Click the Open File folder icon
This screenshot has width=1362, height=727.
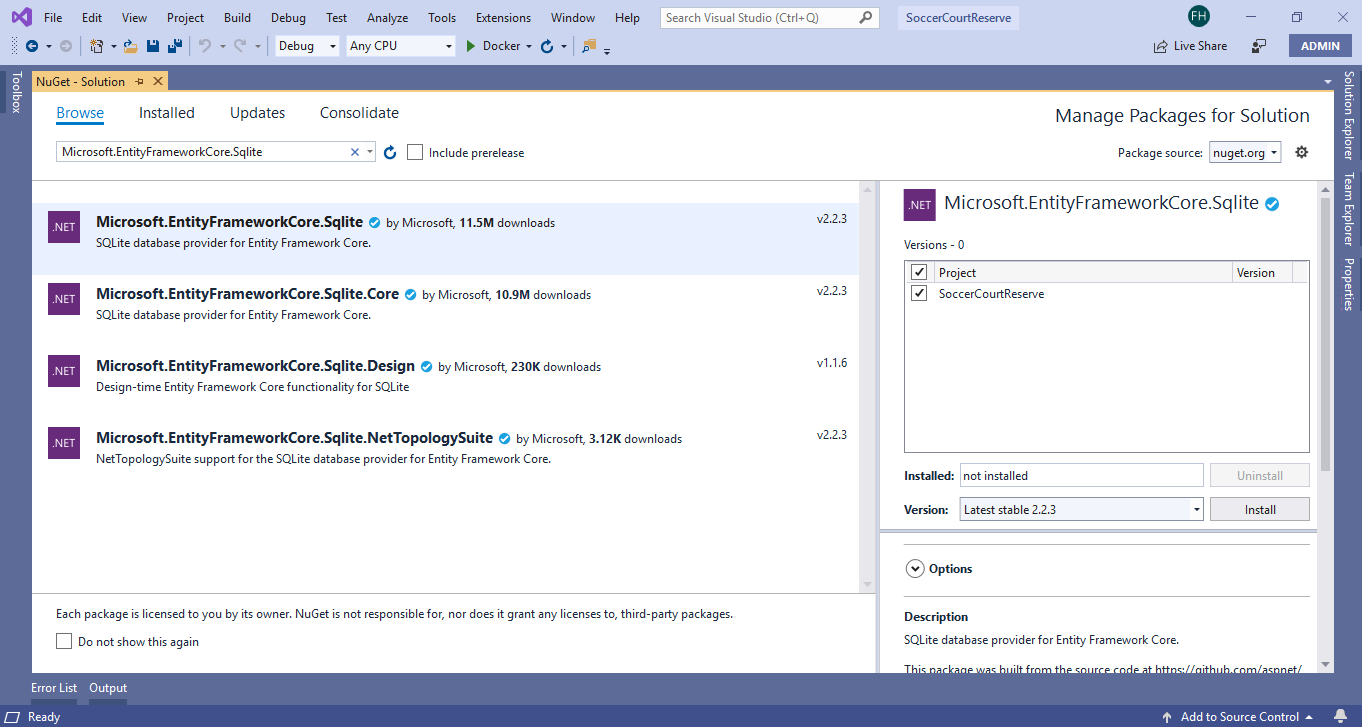[x=132, y=46]
